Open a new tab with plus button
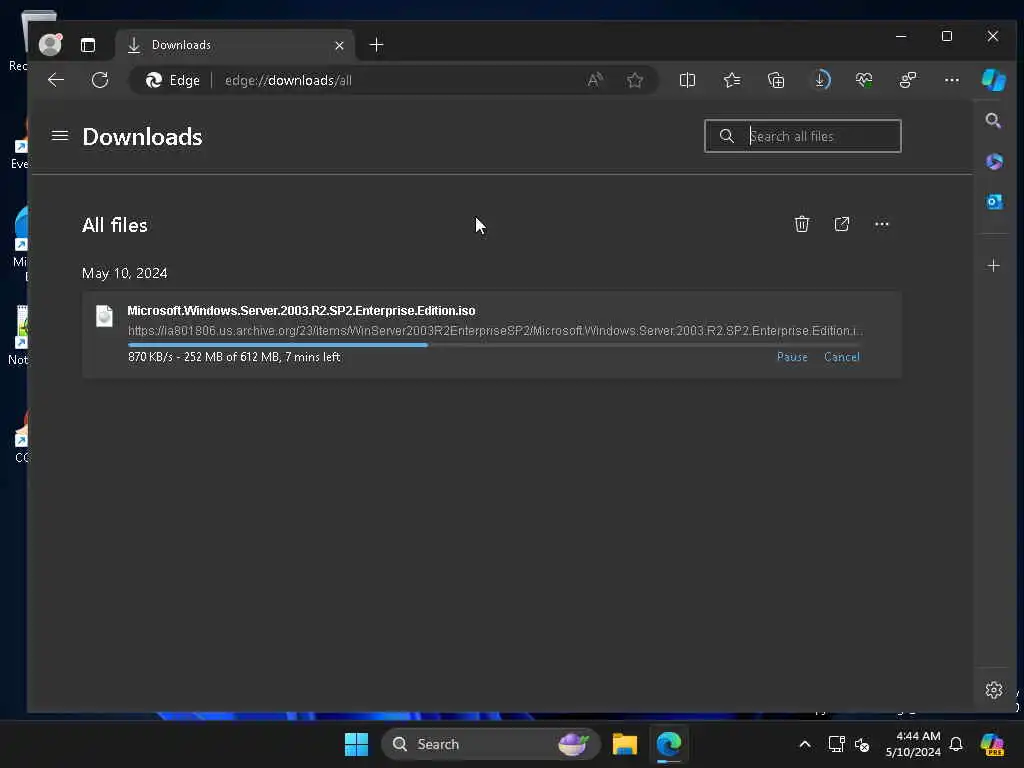This screenshot has height=768, width=1024. point(376,44)
